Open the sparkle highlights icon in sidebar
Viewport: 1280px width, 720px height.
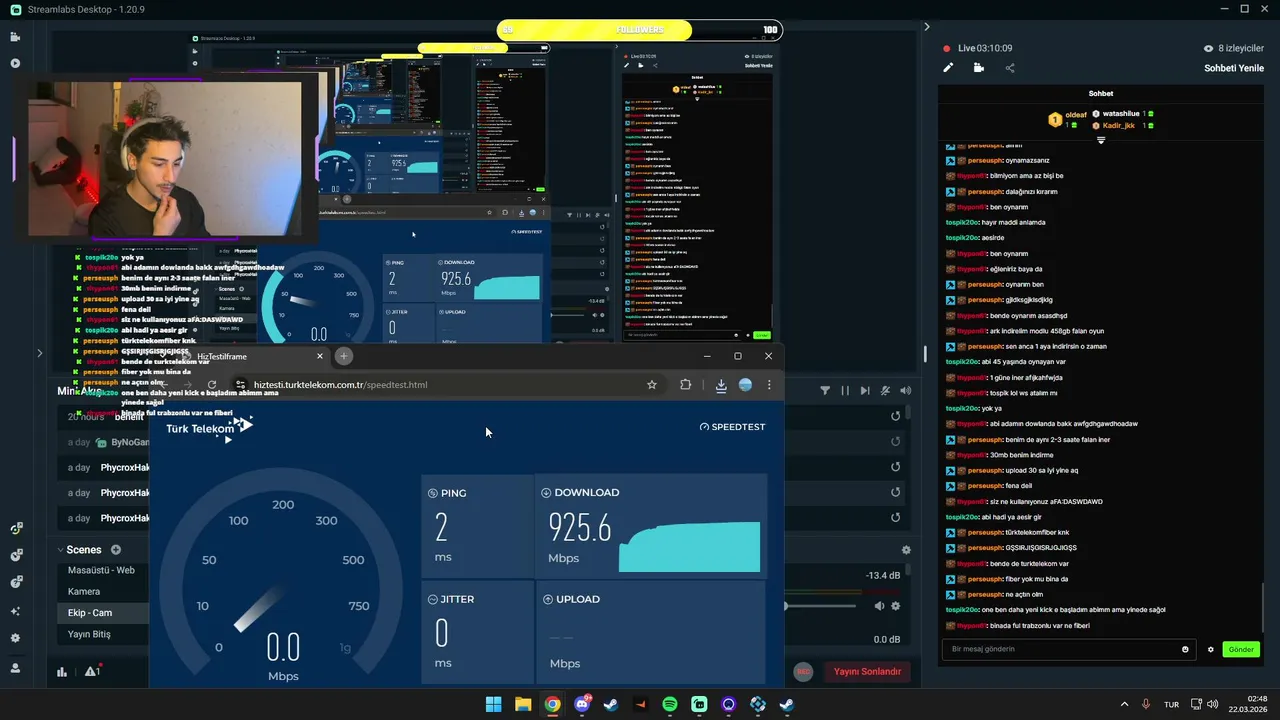click(x=15, y=611)
